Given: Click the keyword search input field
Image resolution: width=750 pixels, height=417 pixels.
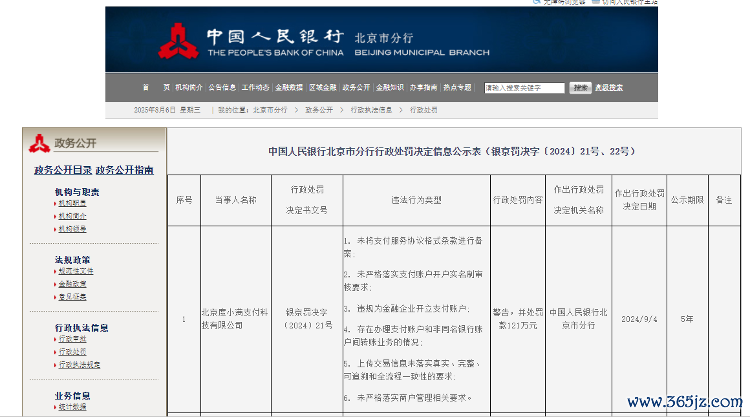Looking at the screenshot, I should pyautogui.click(x=523, y=87).
